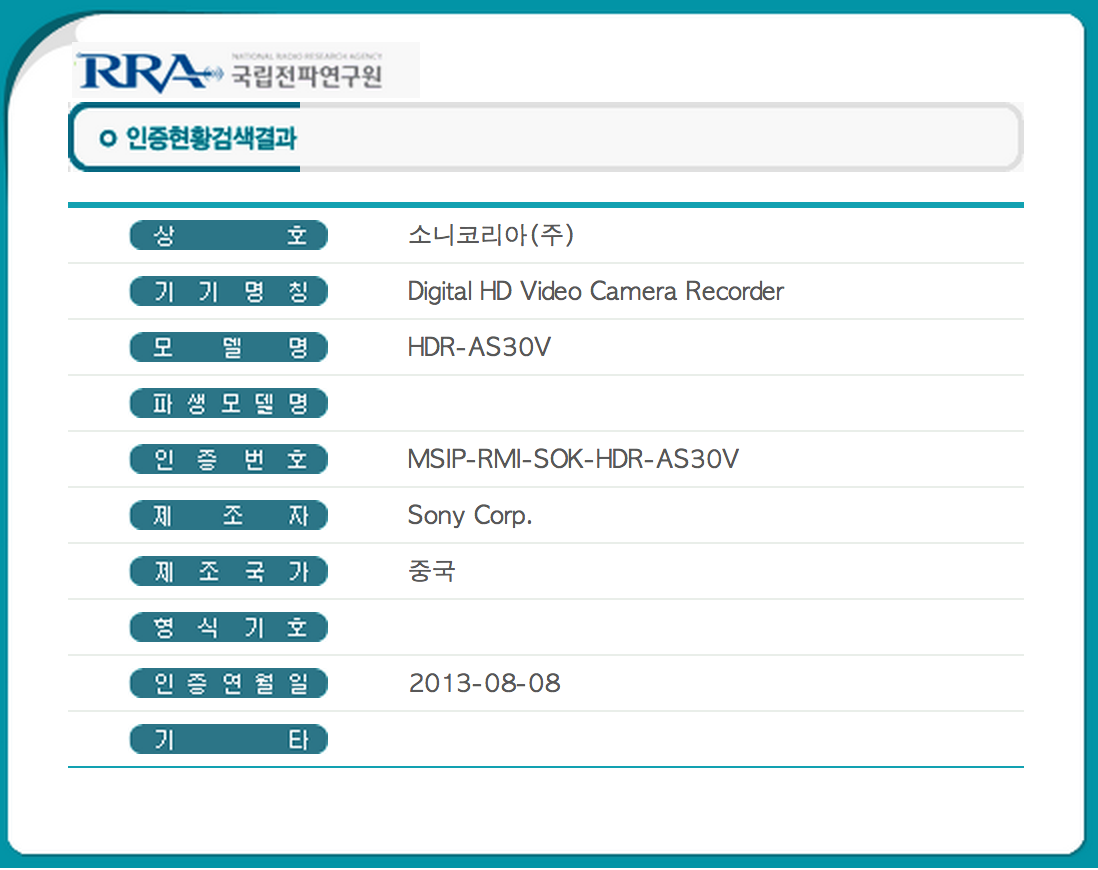The width and height of the screenshot is (1098, 870).
Task: Select text Digital HD Video Camera Recorder
Action: [x=595, y=291]
